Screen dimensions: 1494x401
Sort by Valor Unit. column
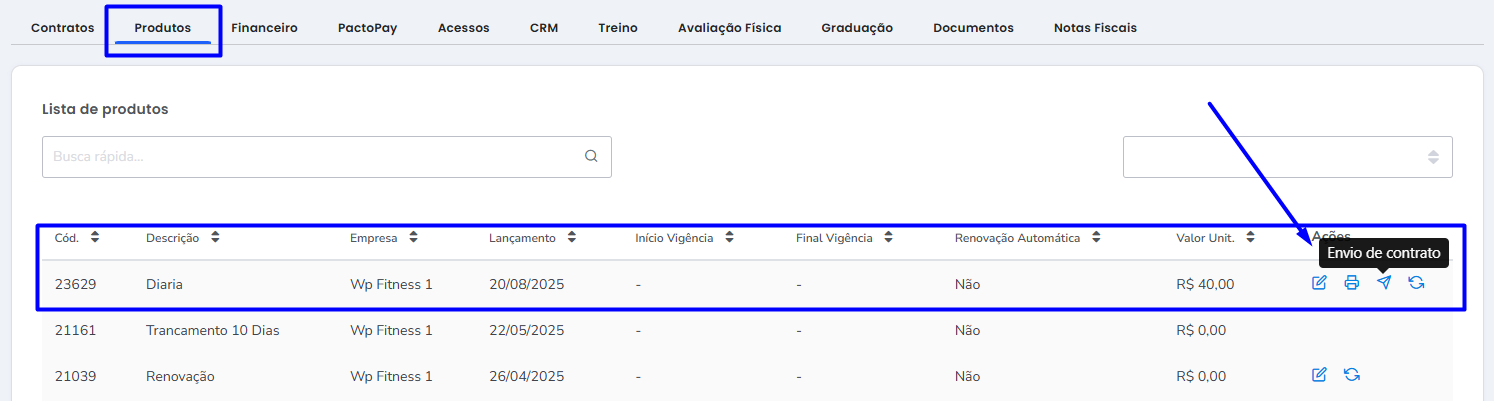pos(1250,238)
